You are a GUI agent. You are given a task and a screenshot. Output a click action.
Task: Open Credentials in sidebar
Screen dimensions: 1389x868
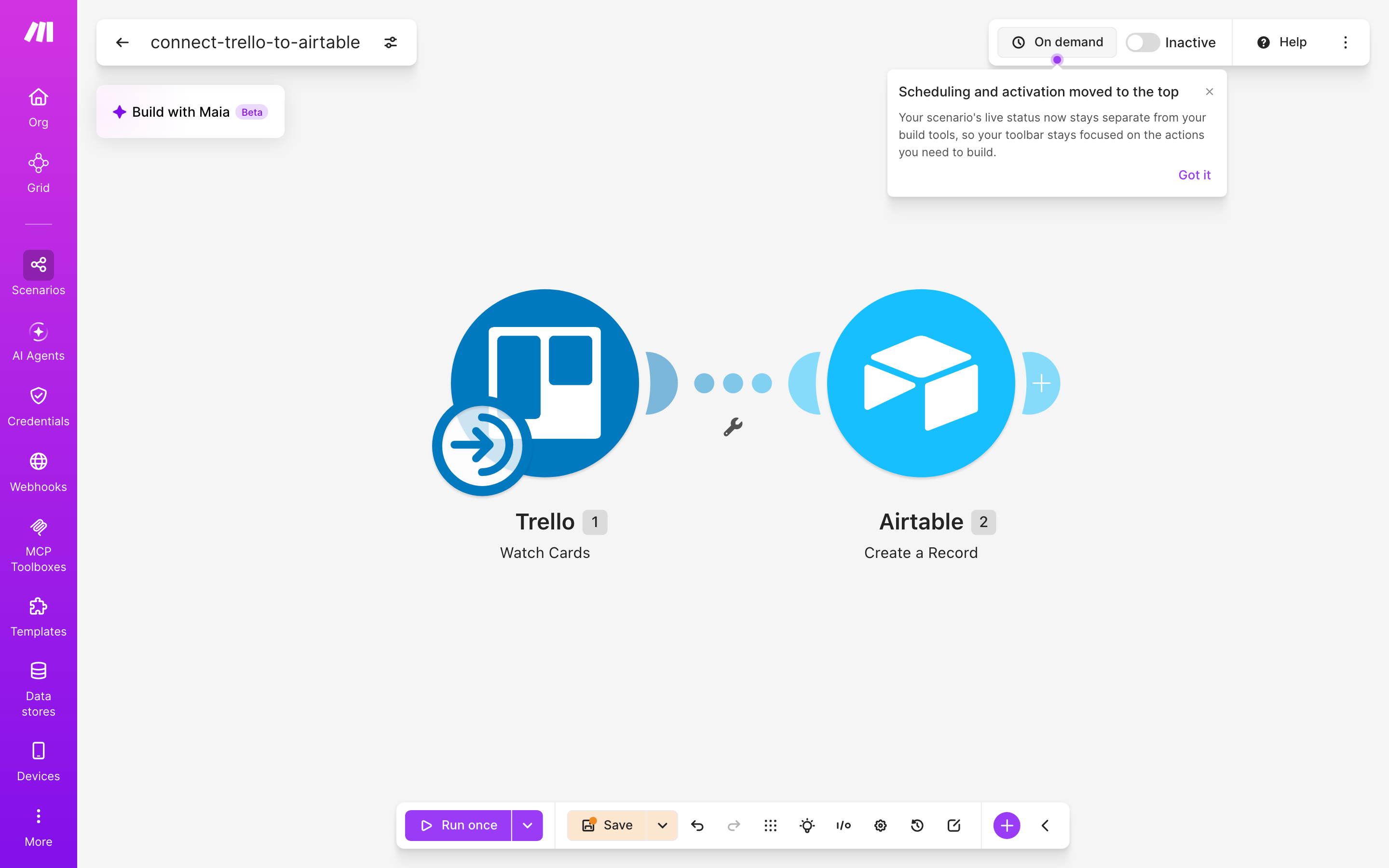click(x=39, y=407)
